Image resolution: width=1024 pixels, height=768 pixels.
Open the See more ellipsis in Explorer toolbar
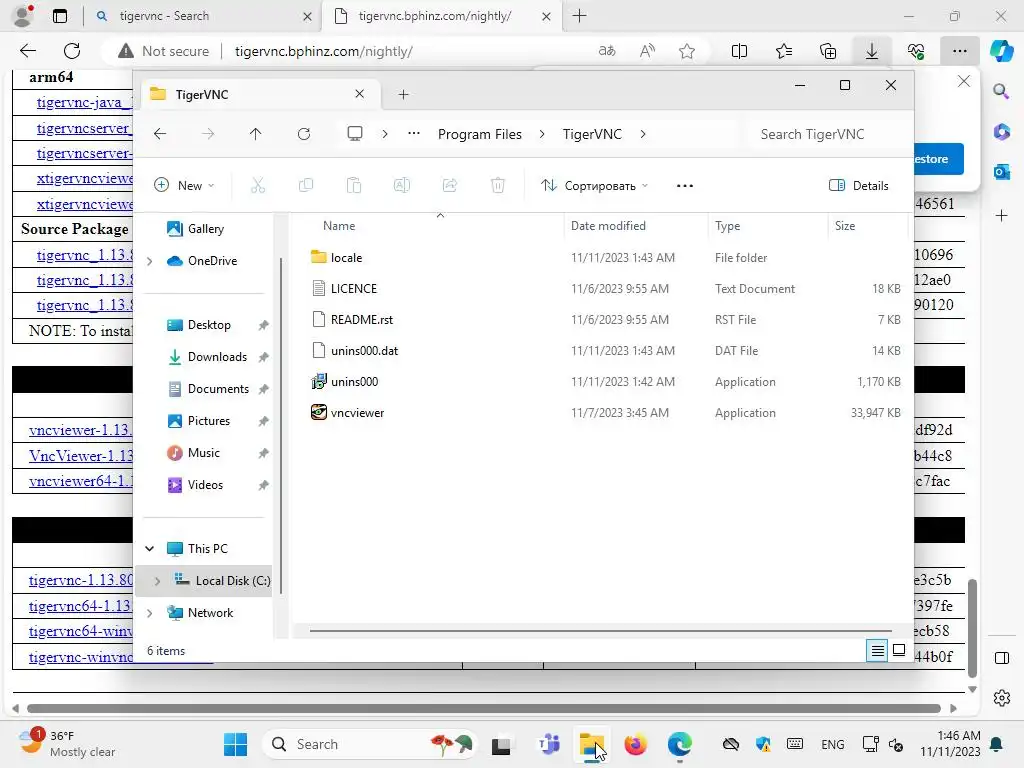[x=684, y=185]
